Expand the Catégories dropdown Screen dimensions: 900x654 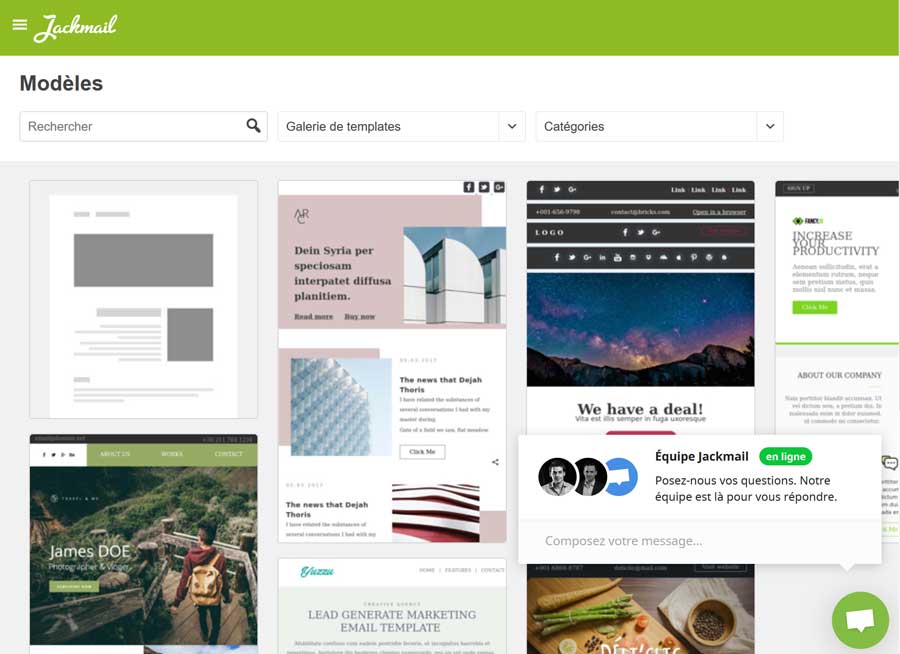point(659,126)
